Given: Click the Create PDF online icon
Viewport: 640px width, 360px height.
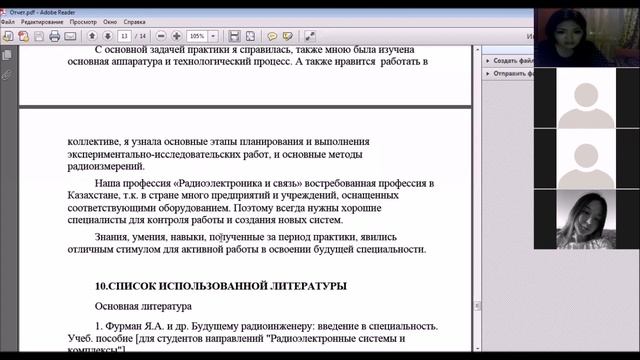Looking at the screenshot, I should pyautogui.click(x=23, y=36).
